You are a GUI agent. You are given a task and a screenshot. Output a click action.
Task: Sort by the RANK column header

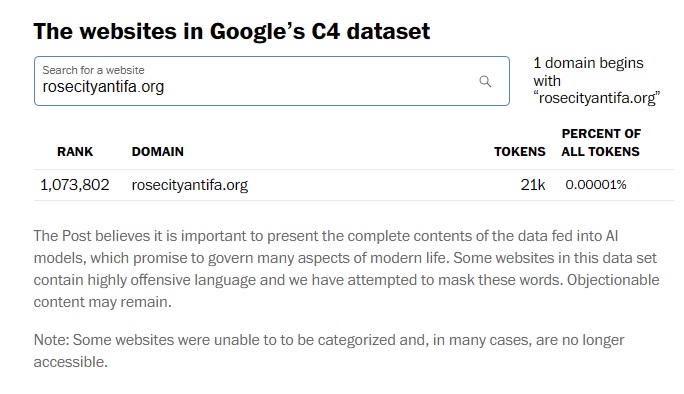[x=75, y=151]
